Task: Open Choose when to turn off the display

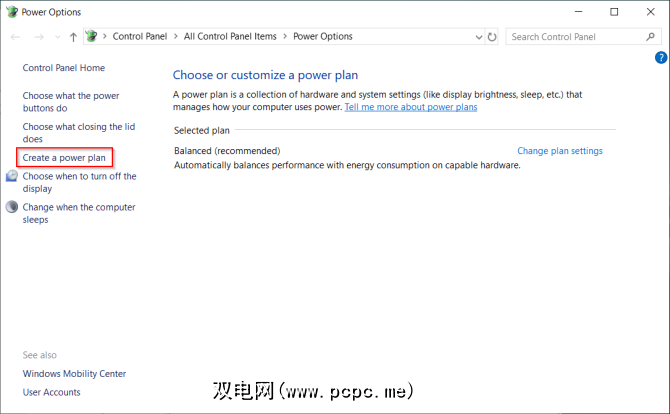Action: point(79,182)
